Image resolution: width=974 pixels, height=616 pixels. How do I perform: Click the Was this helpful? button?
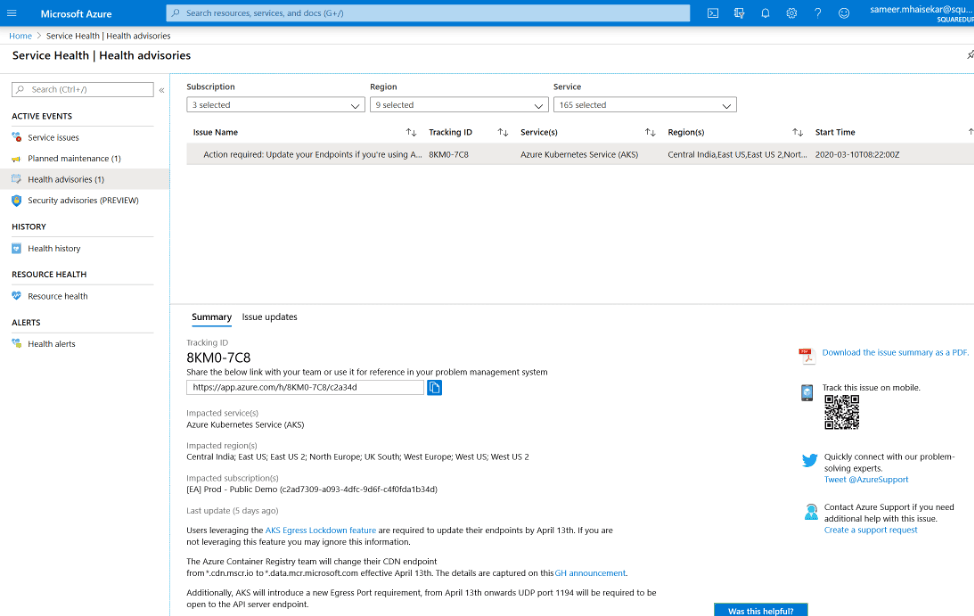[760, 610]
